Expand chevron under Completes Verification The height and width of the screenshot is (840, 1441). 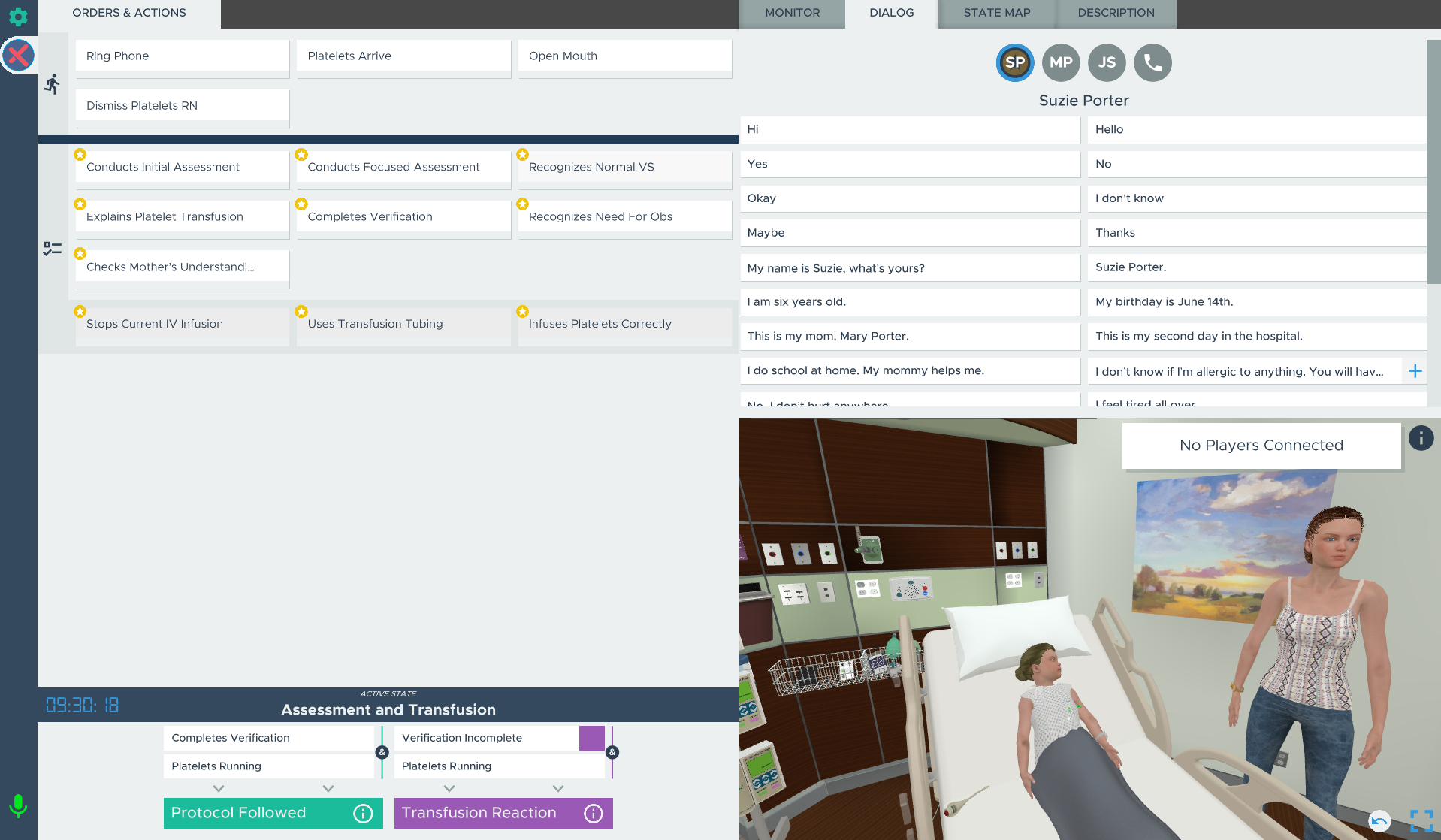(219, 788)
